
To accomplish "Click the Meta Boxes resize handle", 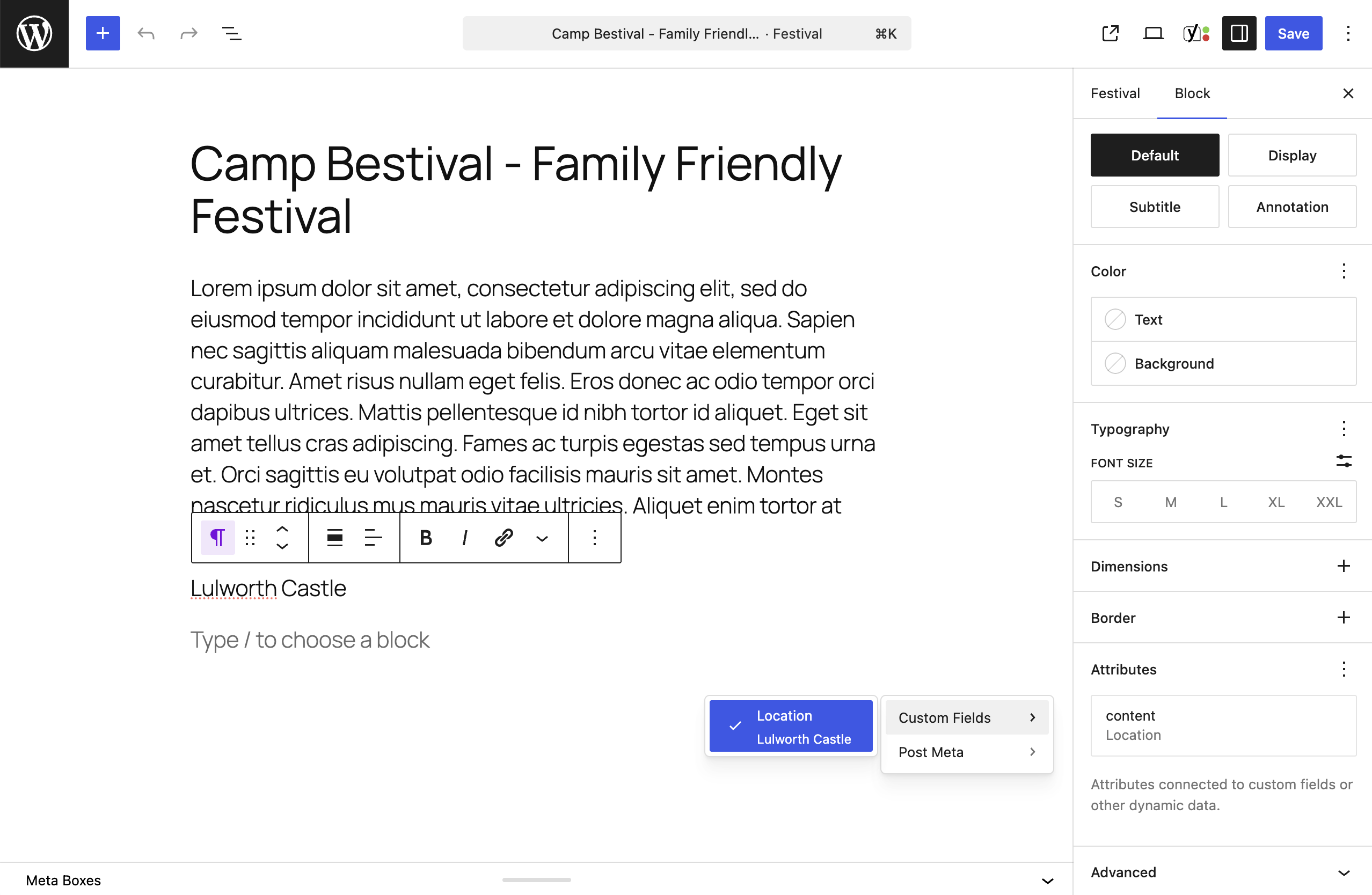I will pyautogui.click(x=536, y=880).
